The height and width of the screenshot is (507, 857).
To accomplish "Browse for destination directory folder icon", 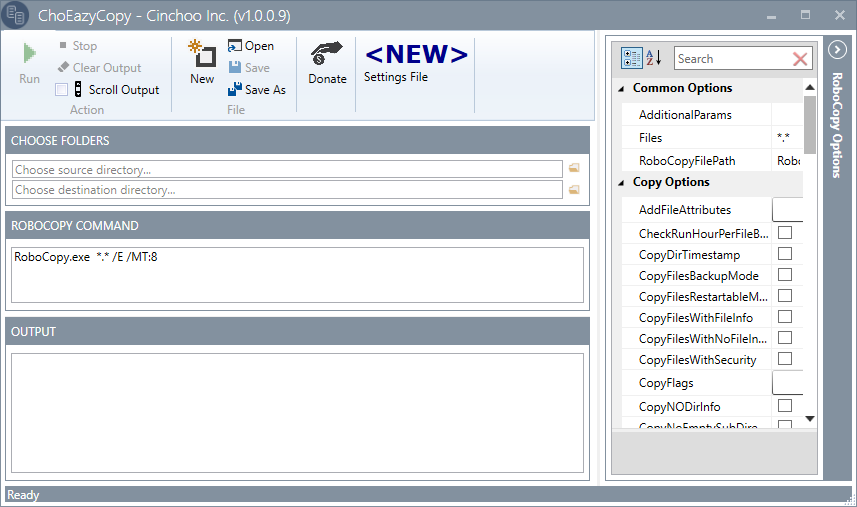I will click(574, 190).
